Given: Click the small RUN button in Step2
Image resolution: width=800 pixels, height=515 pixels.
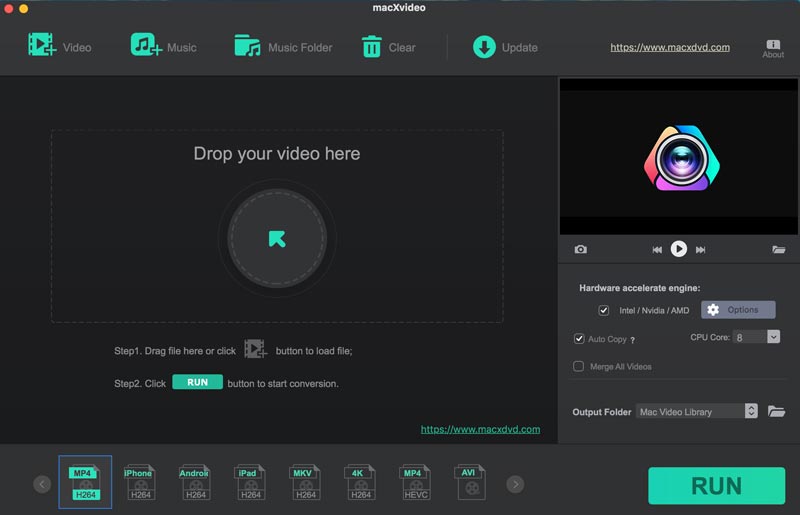Looking at the screenshot, I should [197, 382].
